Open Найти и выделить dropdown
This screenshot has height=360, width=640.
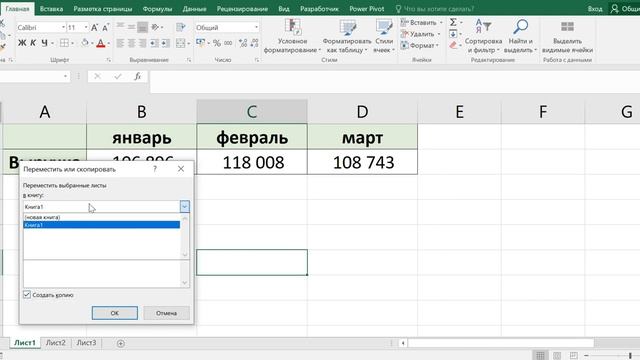pos(520,36)
